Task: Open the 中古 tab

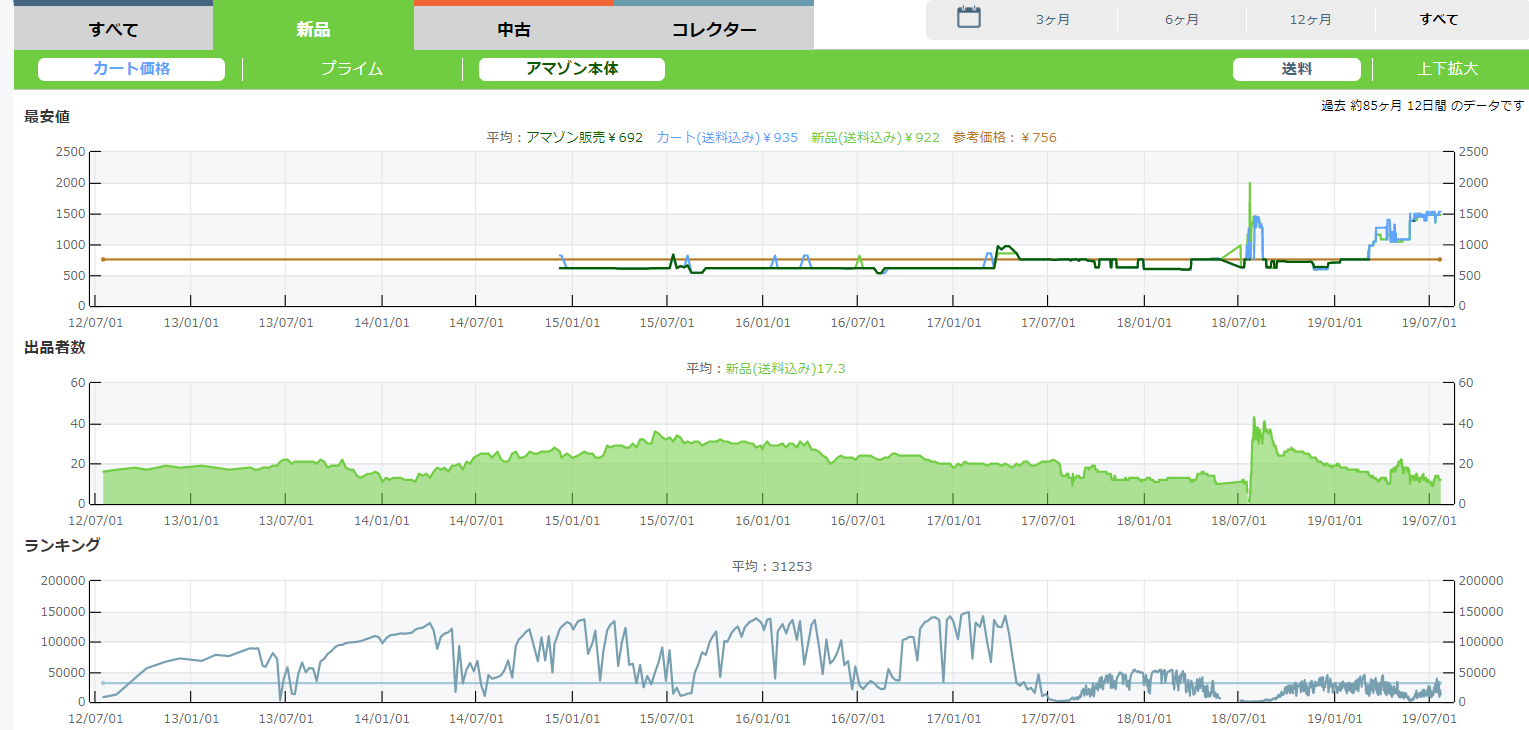Action: pyautogui.click(x=513, y=29)
